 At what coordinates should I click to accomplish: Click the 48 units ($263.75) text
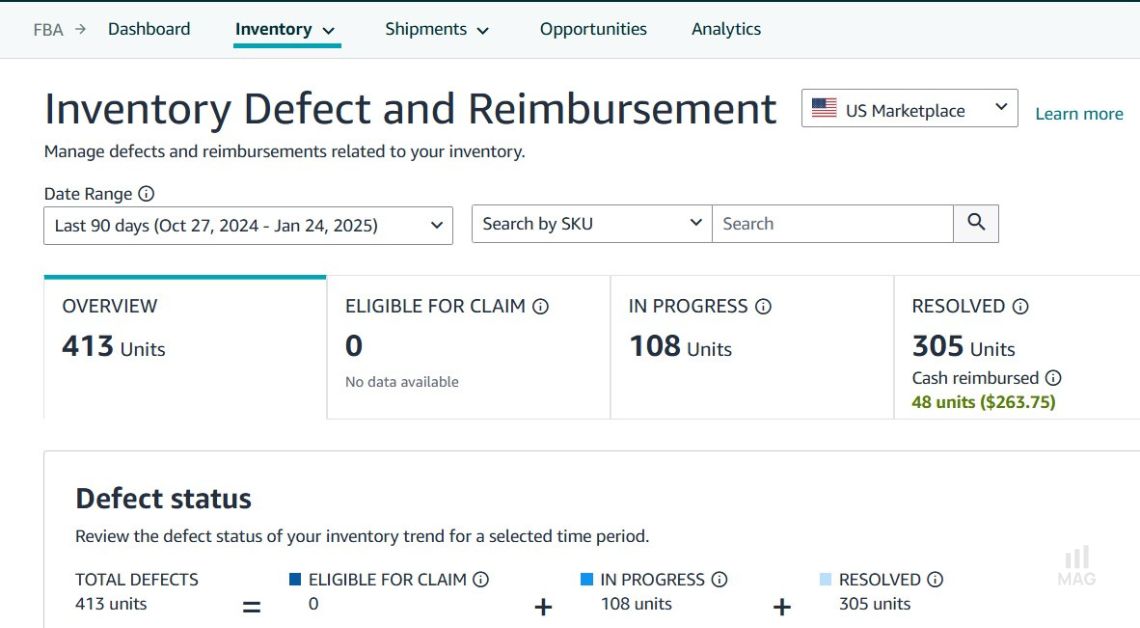coord(984,402)
